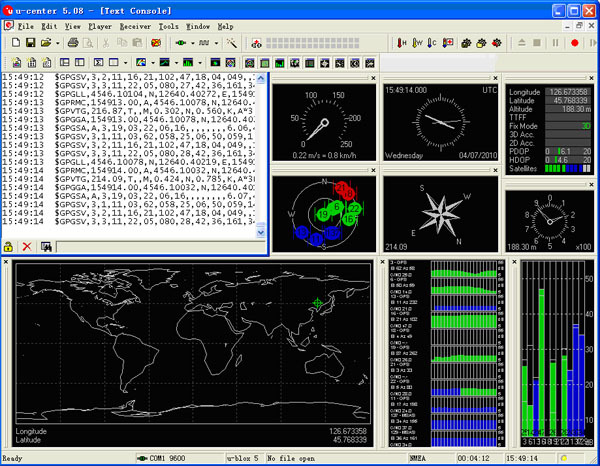Close the world map panel

6,262
